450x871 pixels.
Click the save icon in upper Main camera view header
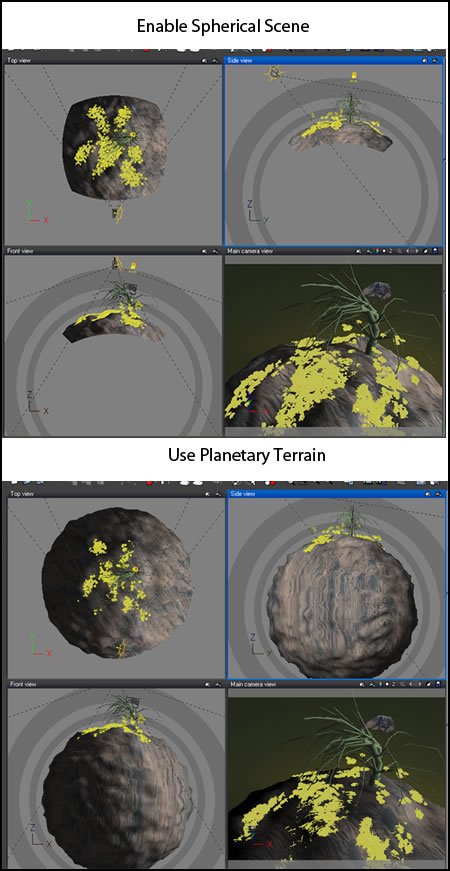point(436,251)
